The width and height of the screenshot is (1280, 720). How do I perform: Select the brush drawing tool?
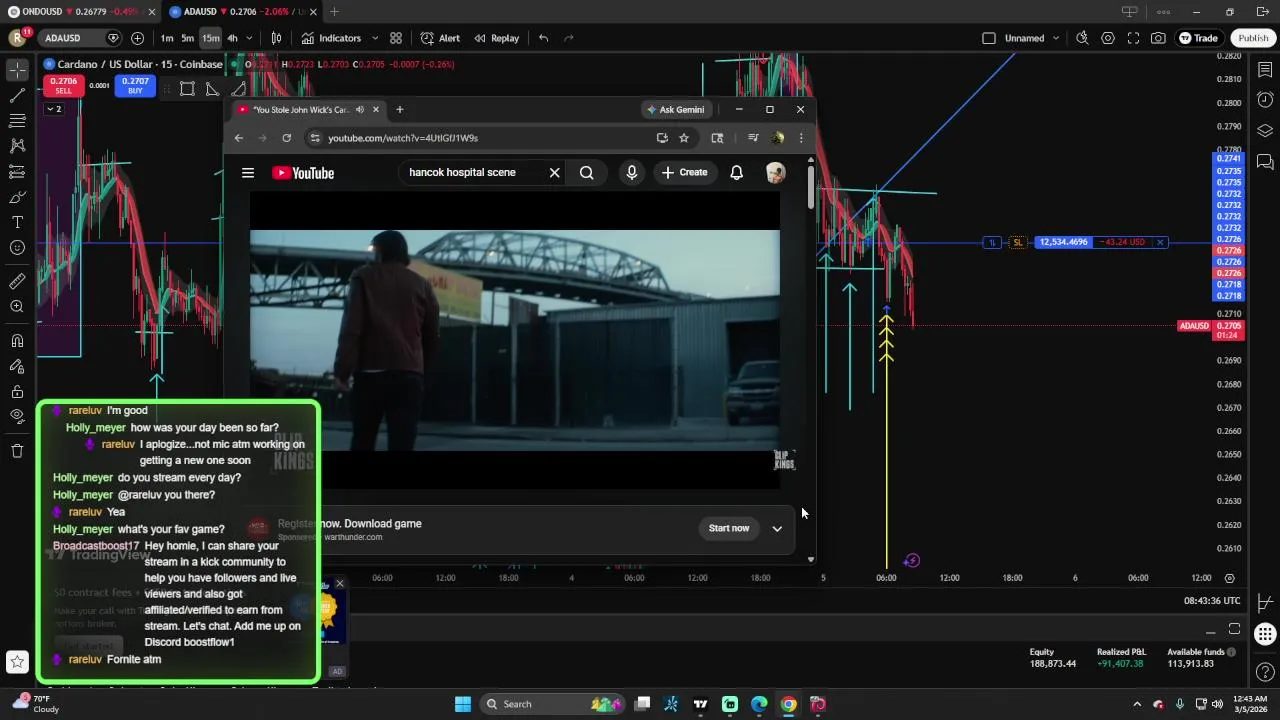[17, 197]
